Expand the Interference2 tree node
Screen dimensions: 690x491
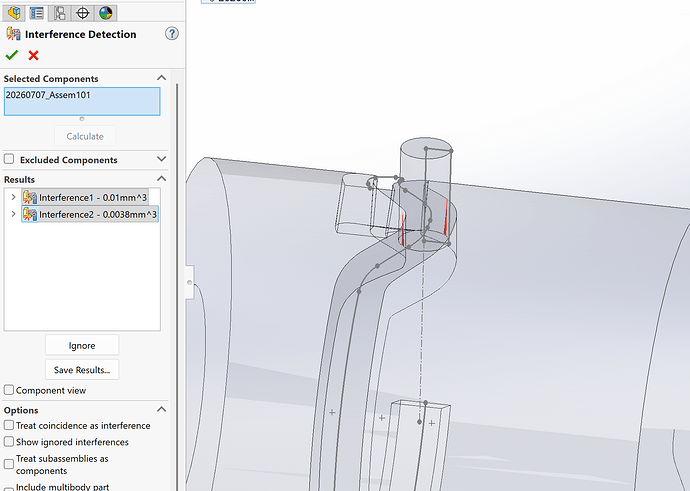tap(13, 214)
